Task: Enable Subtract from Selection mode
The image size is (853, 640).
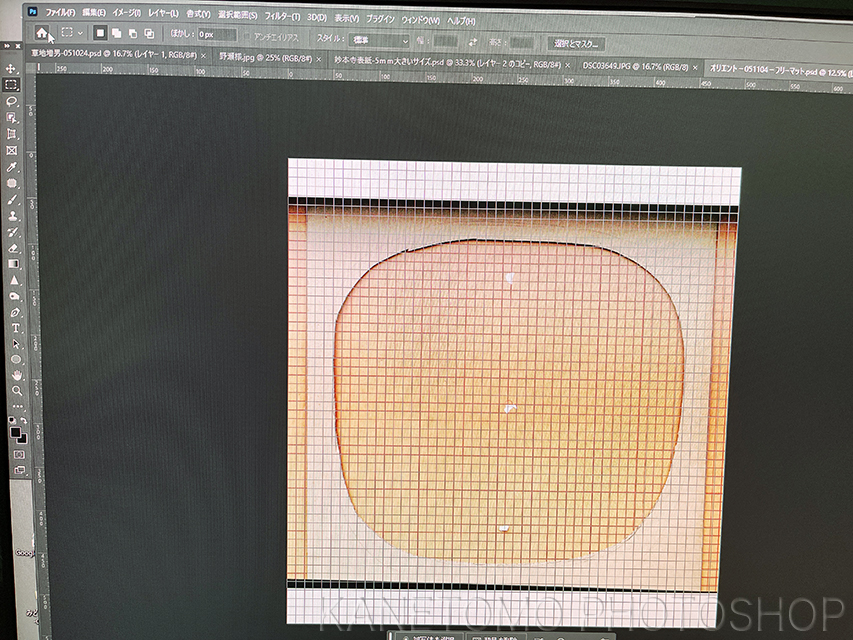Action: (133, 34)
